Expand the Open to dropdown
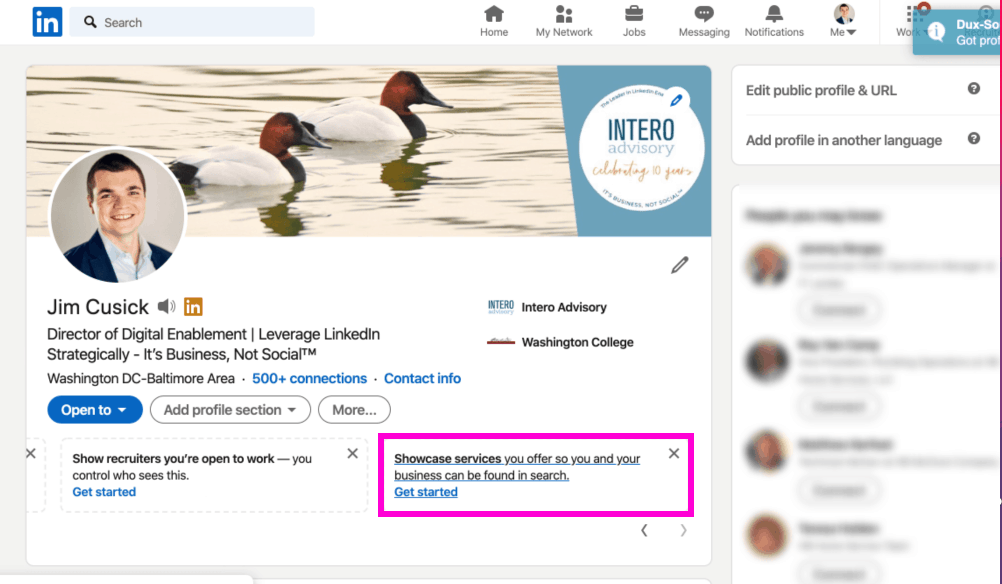 95,410
